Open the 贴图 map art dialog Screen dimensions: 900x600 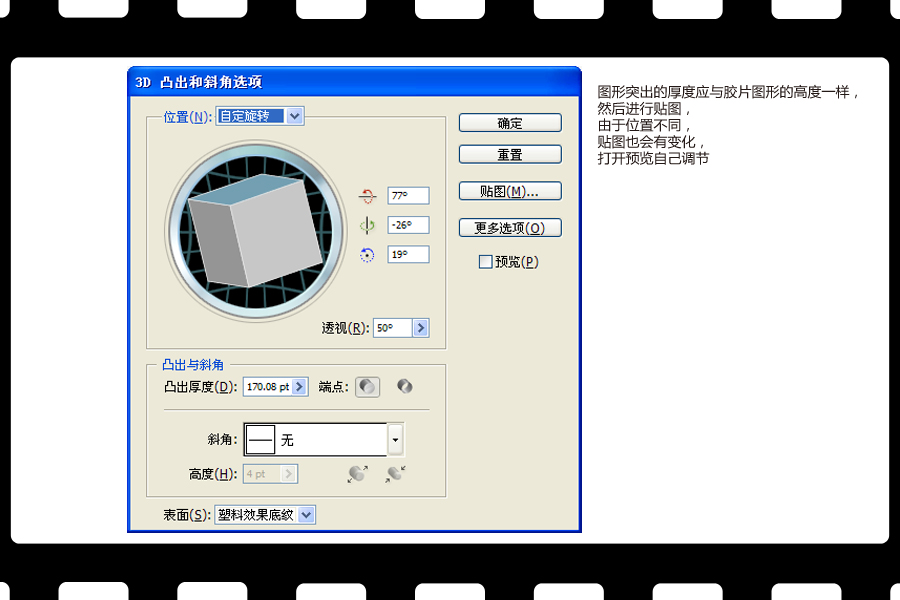coord(510,191)
